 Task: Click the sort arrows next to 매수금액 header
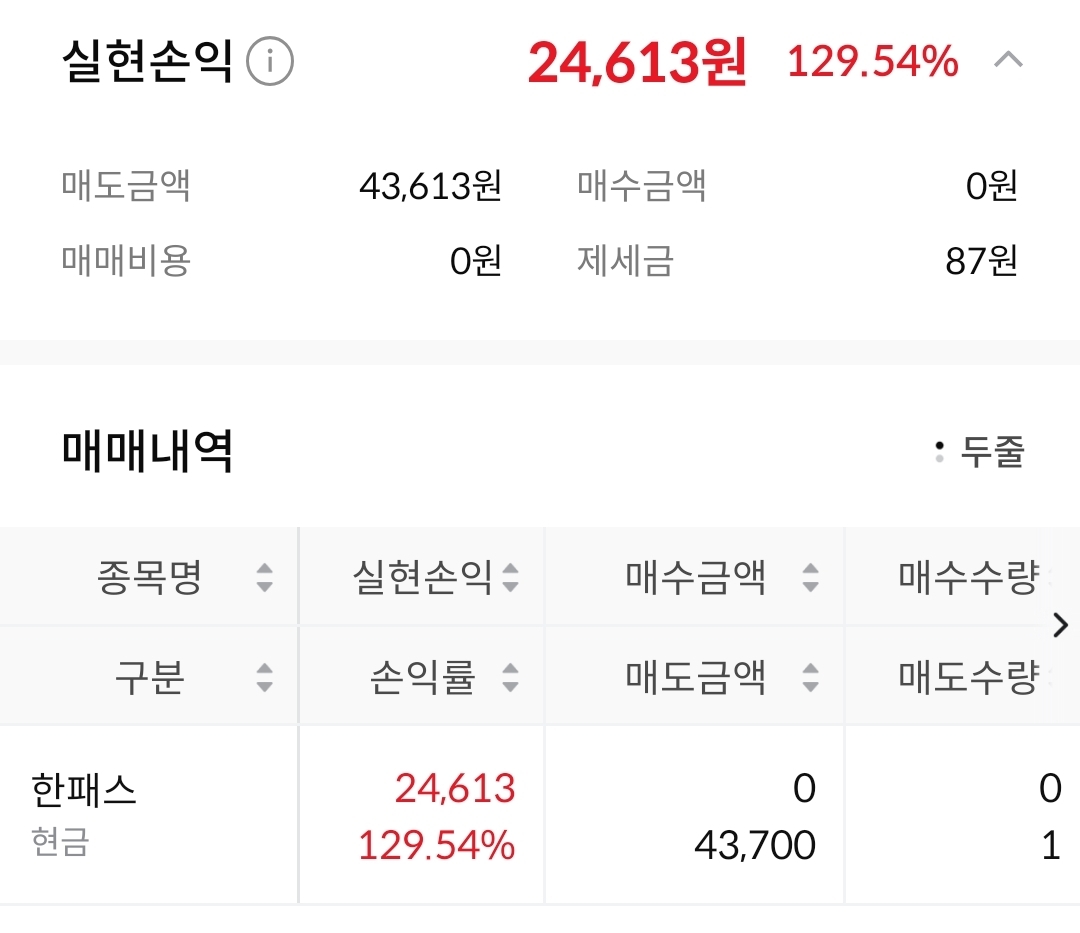tap(810, 577)
